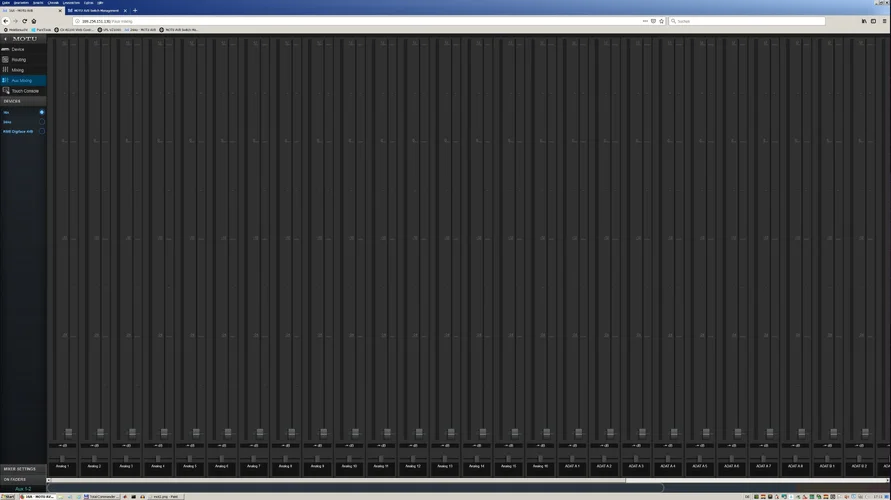Reload the current page
The width and height of the screenshot is (891, 500).
click(x=24, y=21)
